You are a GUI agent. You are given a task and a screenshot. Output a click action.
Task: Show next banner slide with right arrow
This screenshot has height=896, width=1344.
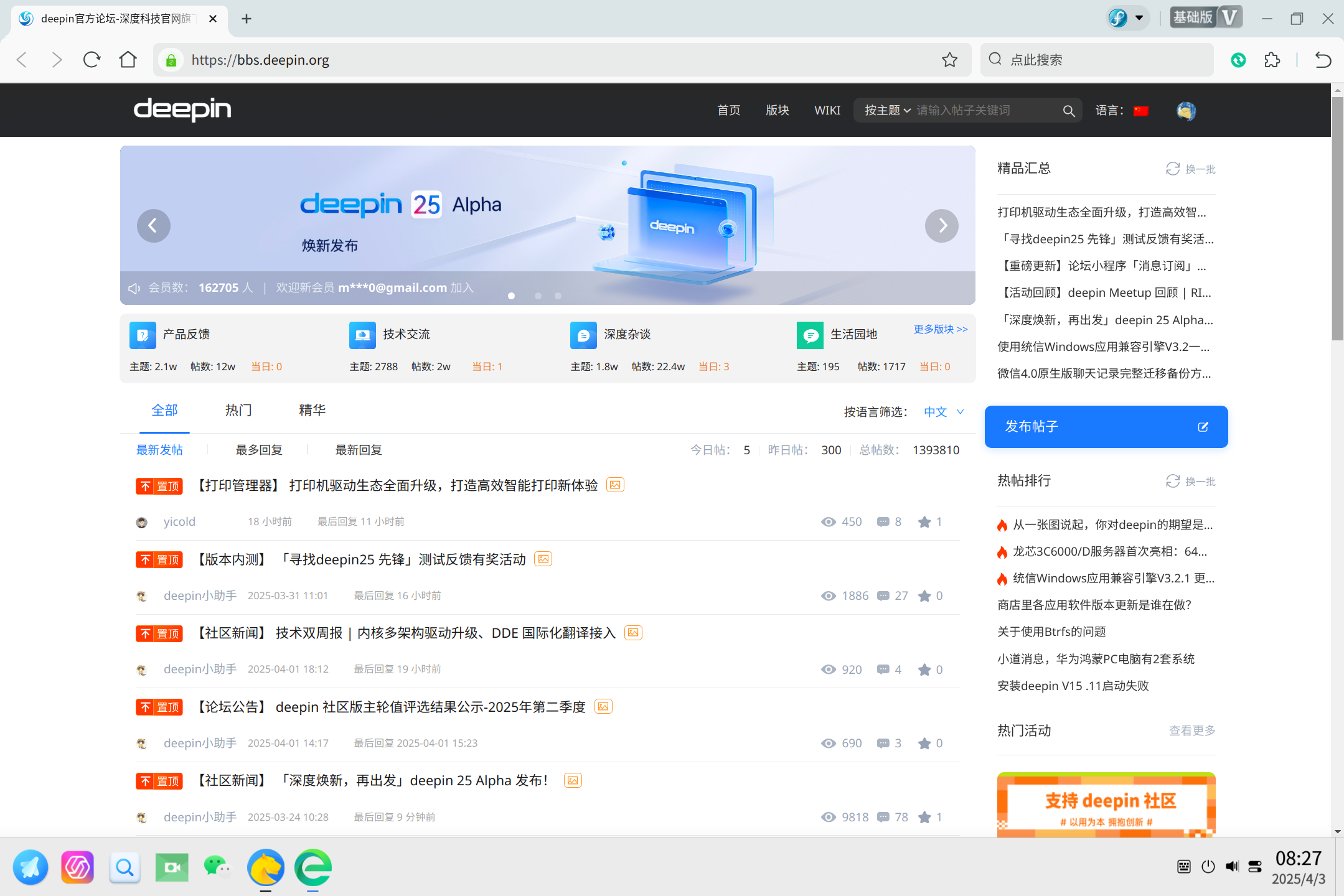pyautogui.click(x=941, y=226)
